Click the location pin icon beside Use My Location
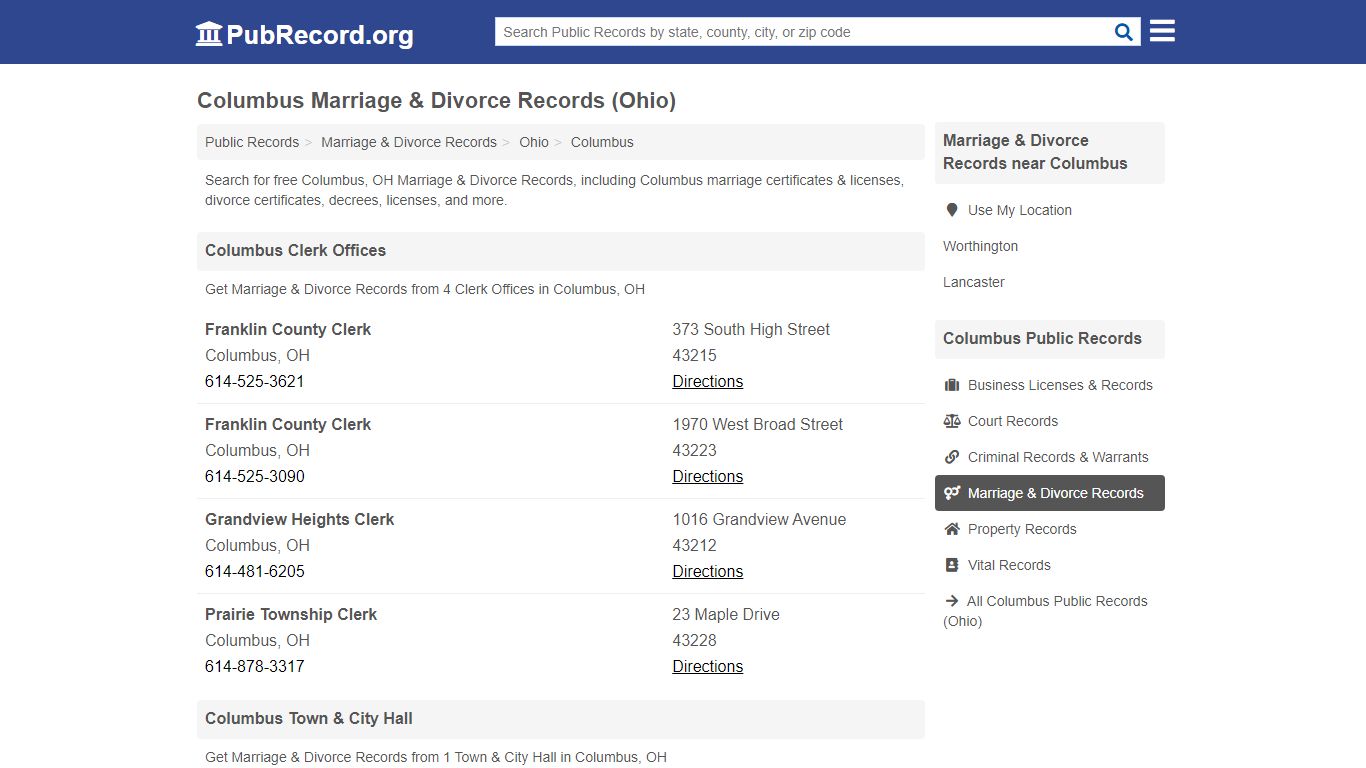The height and width of the screenshot is (768, 1366). pyautogui.click(x=952, y=210)
